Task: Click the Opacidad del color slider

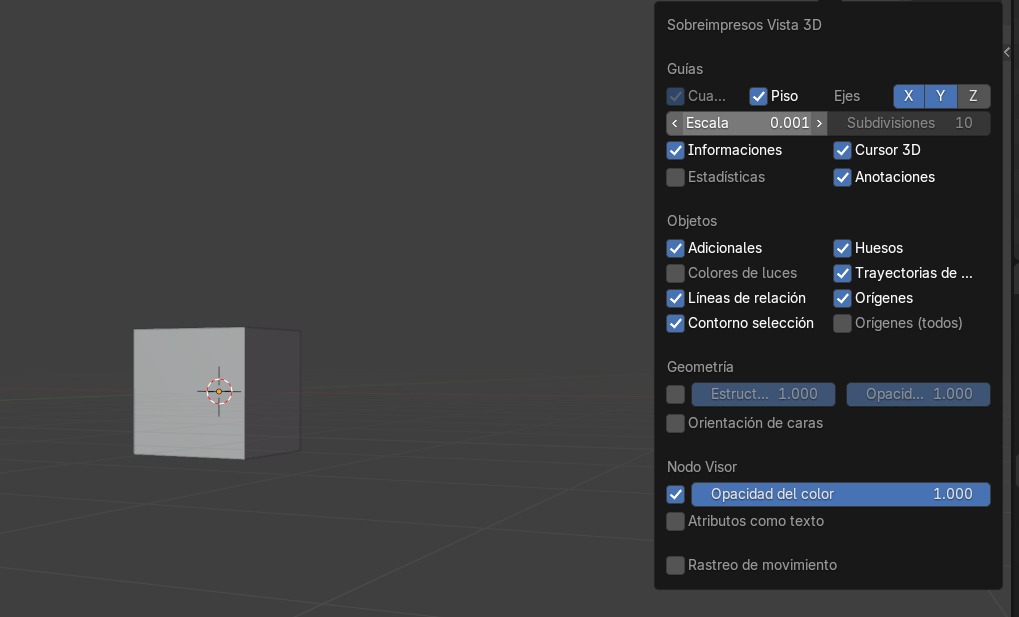Action: coord(841,494)
